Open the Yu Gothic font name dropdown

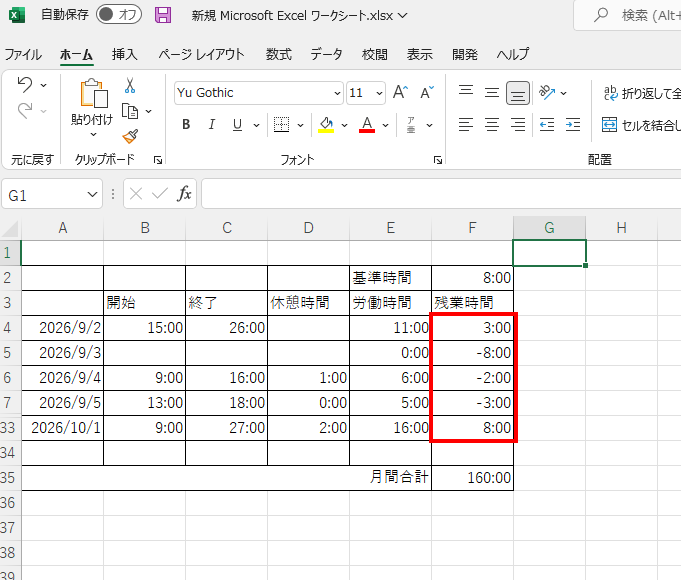(x=337, y=93)
